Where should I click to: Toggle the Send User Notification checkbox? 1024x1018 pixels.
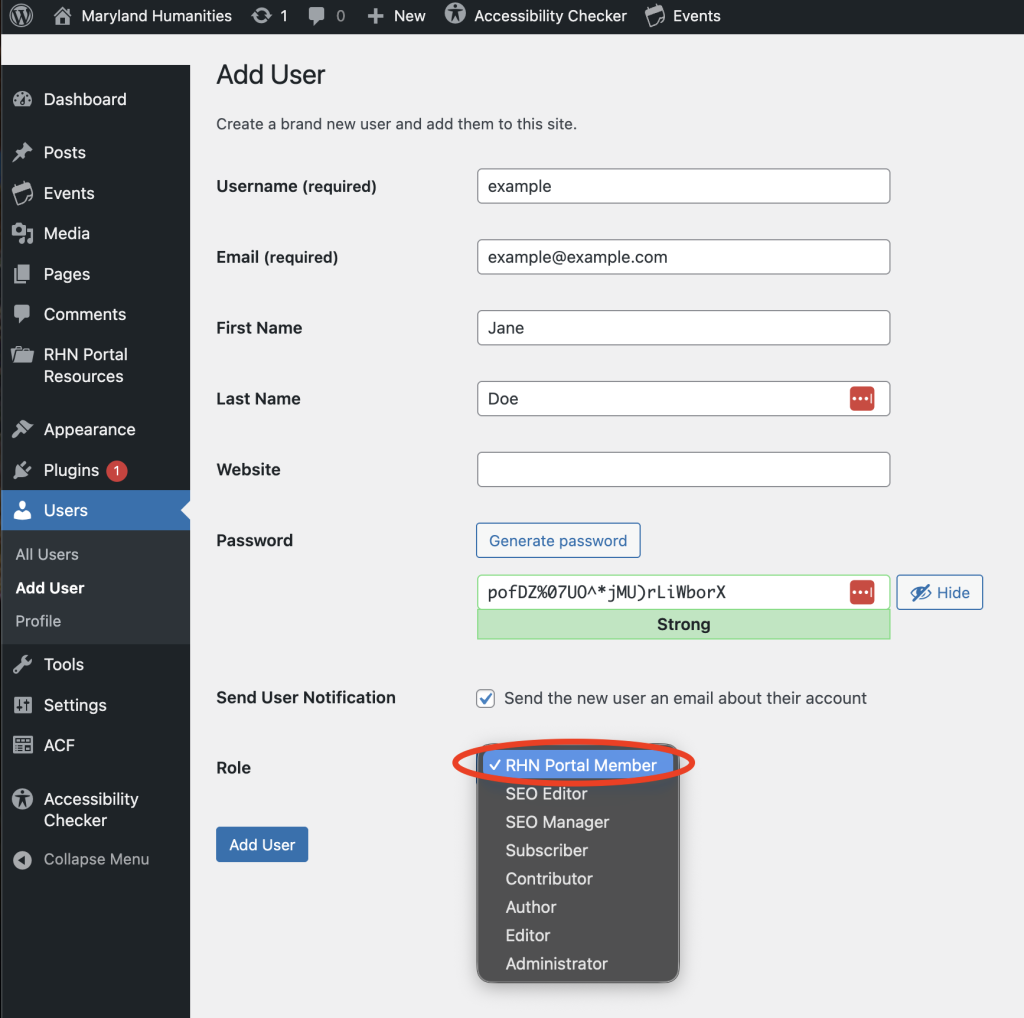(x=485, y=698)
